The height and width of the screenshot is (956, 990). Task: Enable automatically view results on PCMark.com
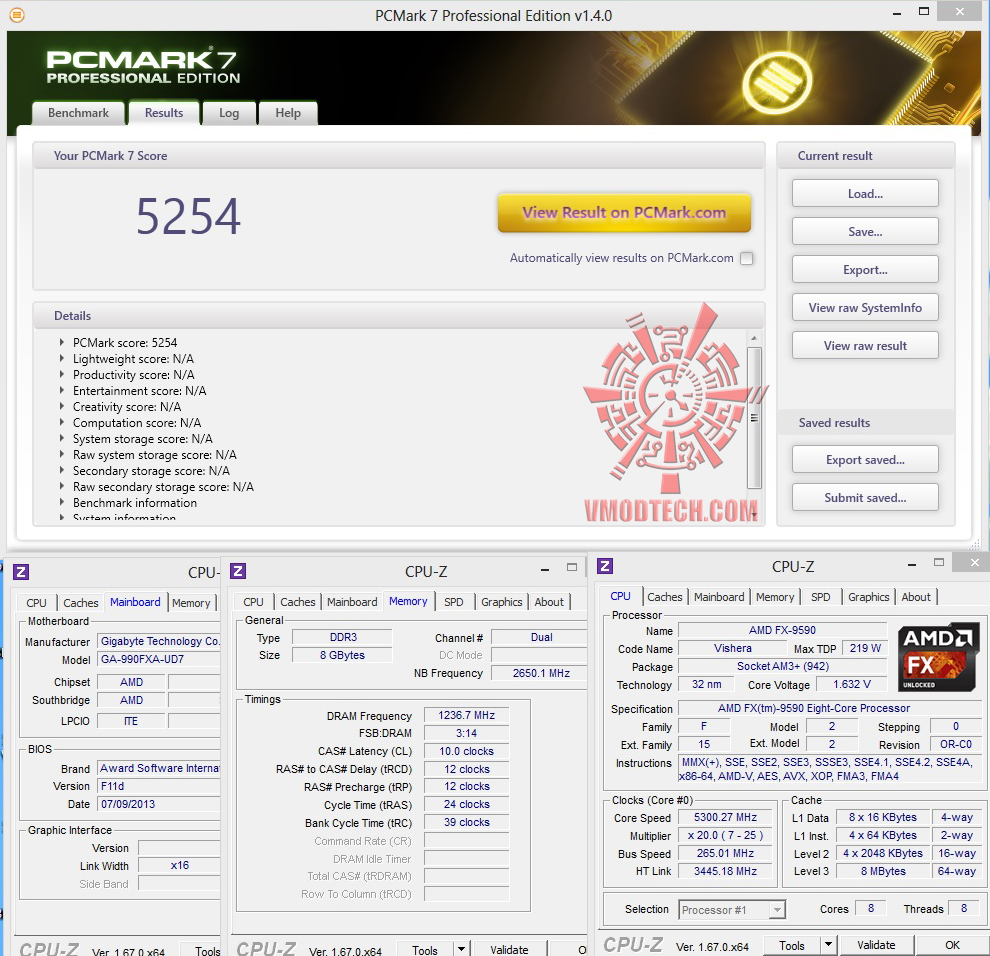click(746, 258)
